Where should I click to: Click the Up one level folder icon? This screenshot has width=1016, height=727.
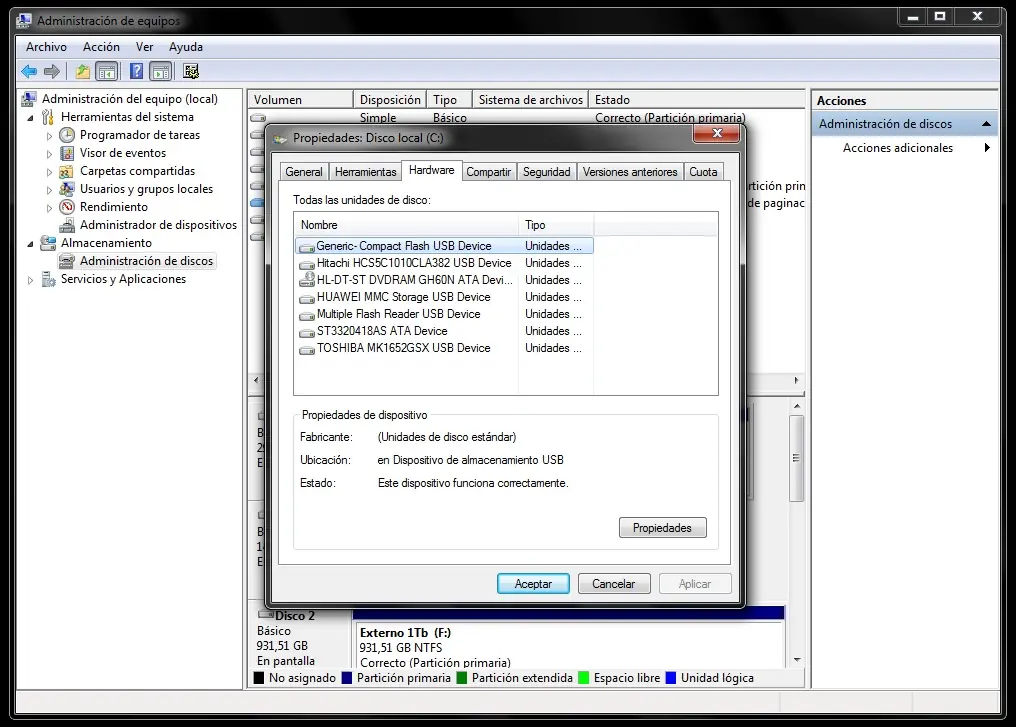pyautogui.click(x=82, y=71)
